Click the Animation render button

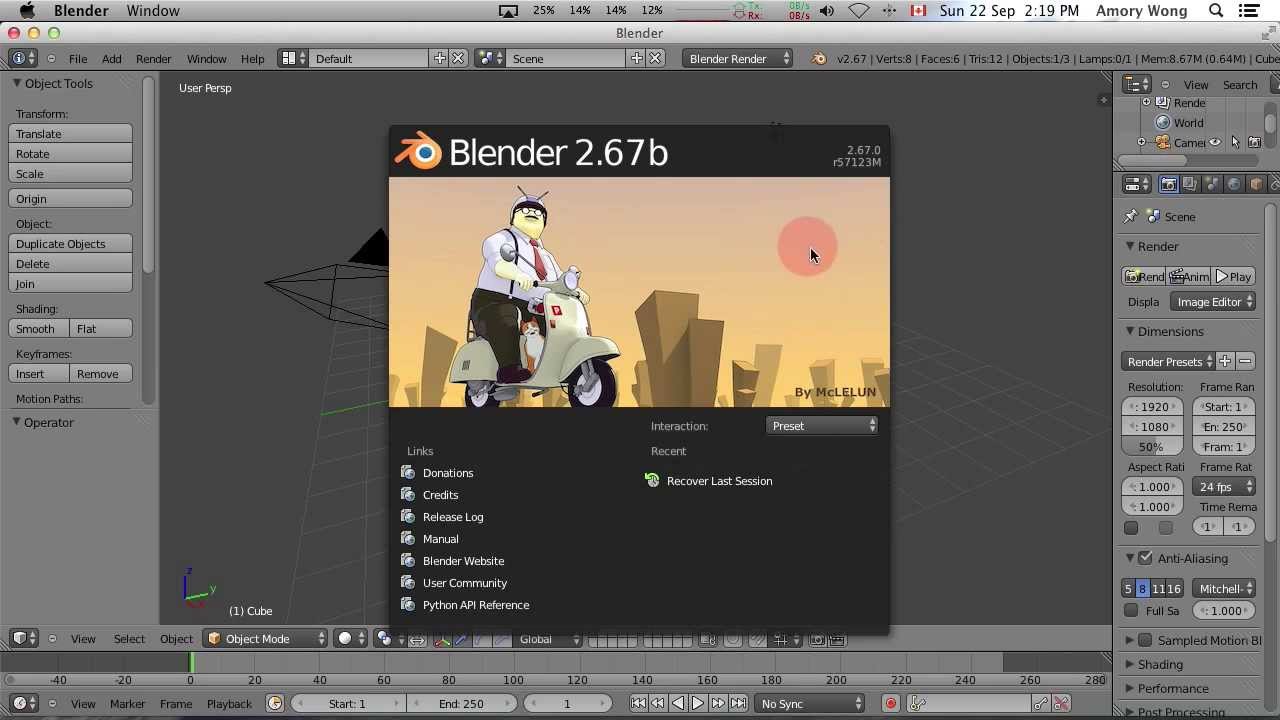point(1191,277)
